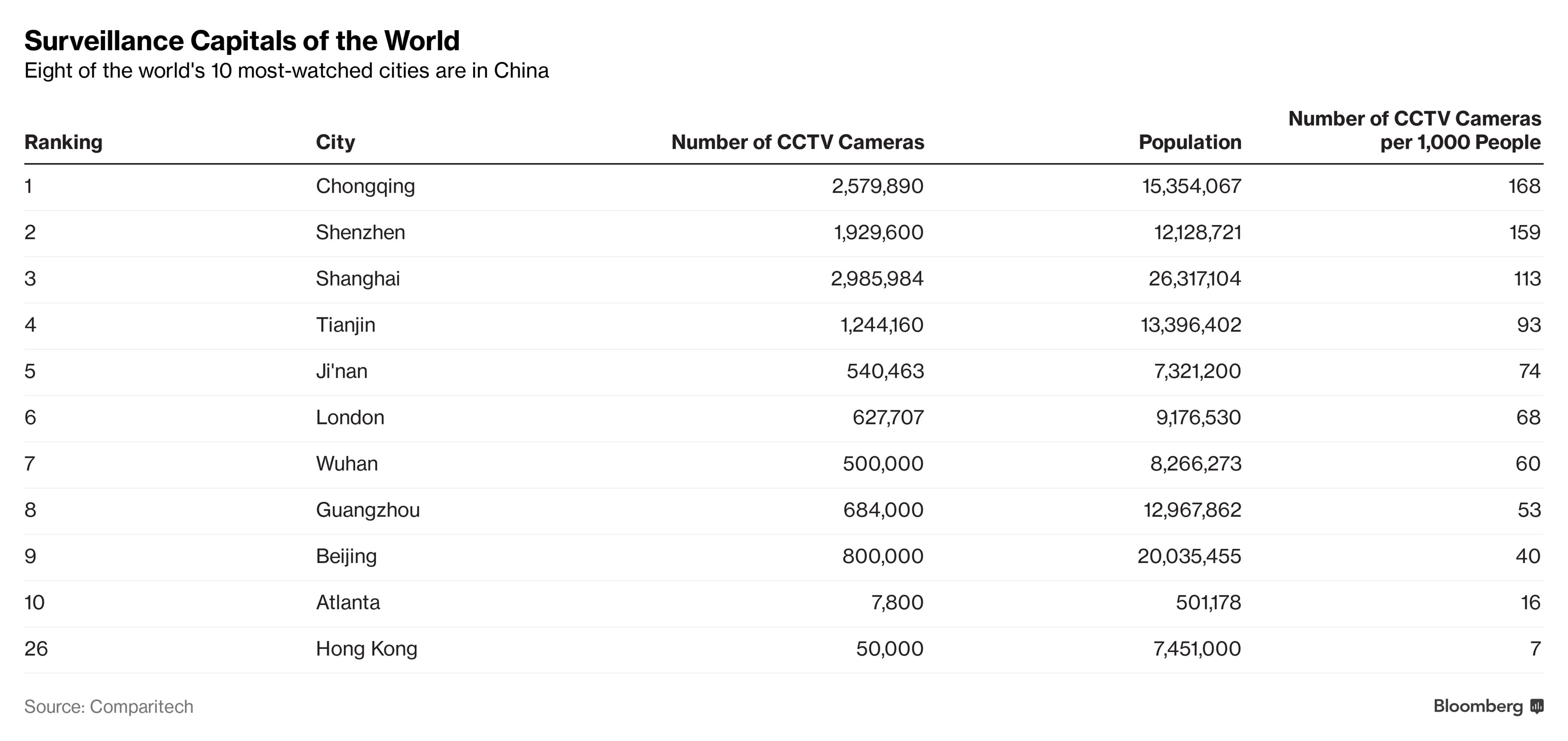This screenshot has width=1568, height=741.
Task: Select the Ranking column header
Action: tap(63, 142)
